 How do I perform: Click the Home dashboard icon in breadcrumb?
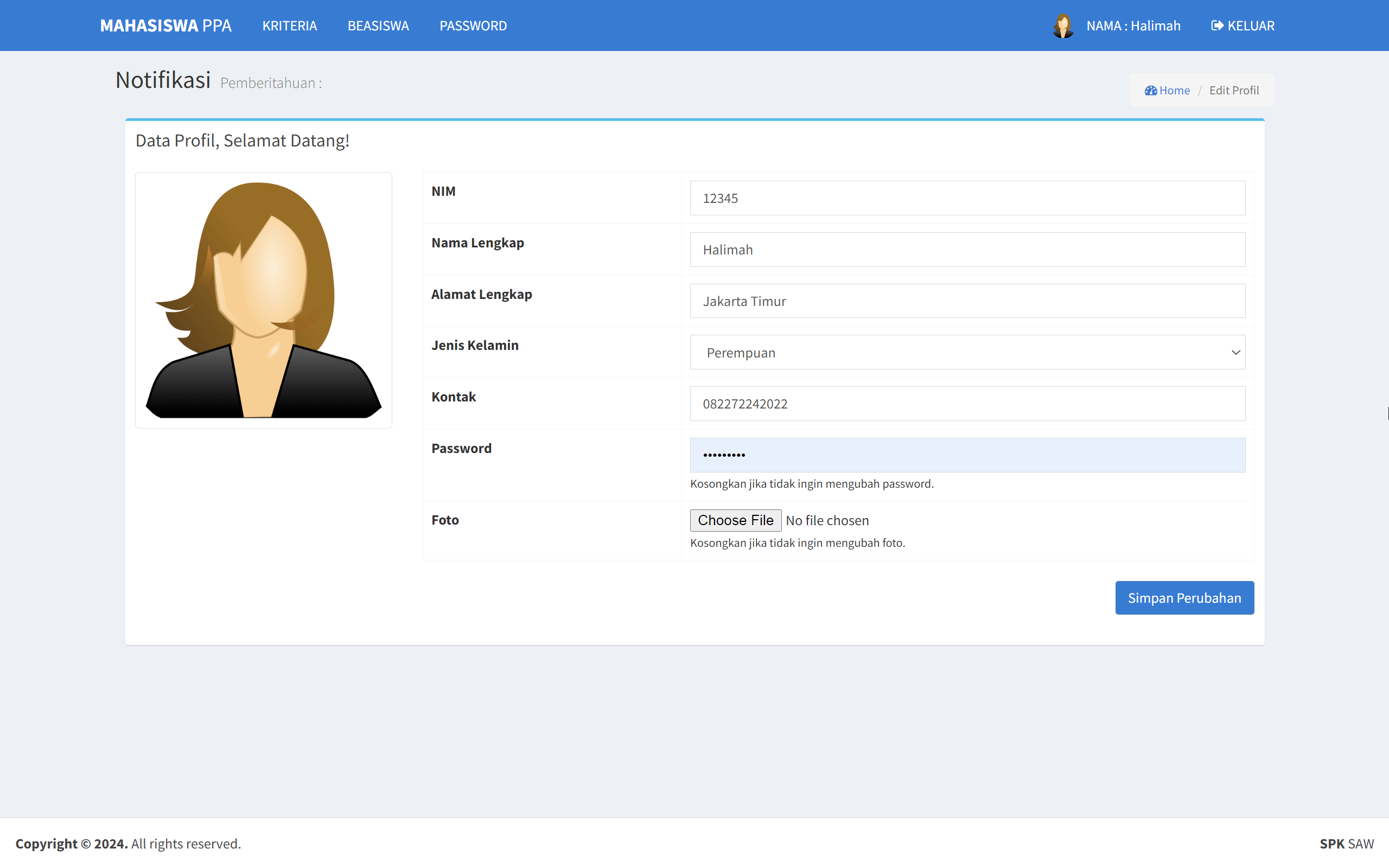[x=1151, y=90]
